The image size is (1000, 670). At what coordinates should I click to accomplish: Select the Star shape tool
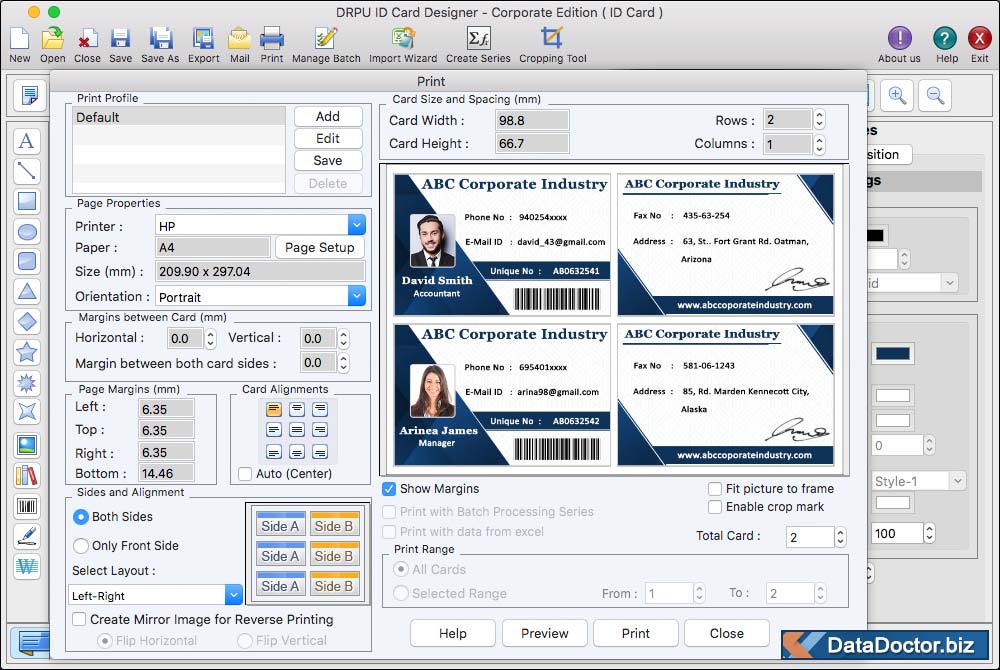click(x=27, y=352)
